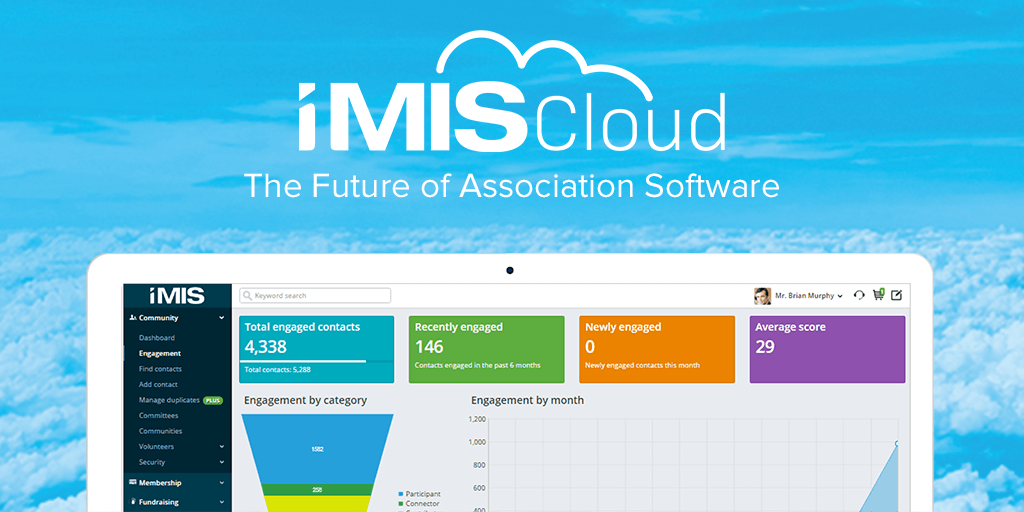This screenshot has height=512, width=1024.
Task: Focus the Keyword search field
Action: [315, 296]
